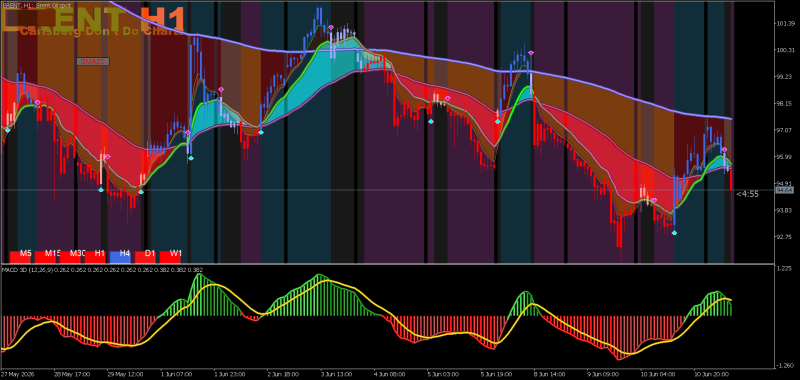Image resolution: width=800 pixels, height=380 pixels.
Task: Click the current price tag 94.64
Action: tap(784, 190)
